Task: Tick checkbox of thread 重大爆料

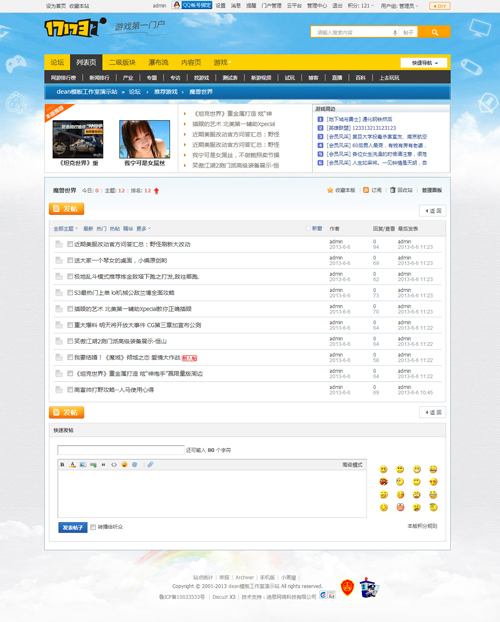Action: [70, 325]
